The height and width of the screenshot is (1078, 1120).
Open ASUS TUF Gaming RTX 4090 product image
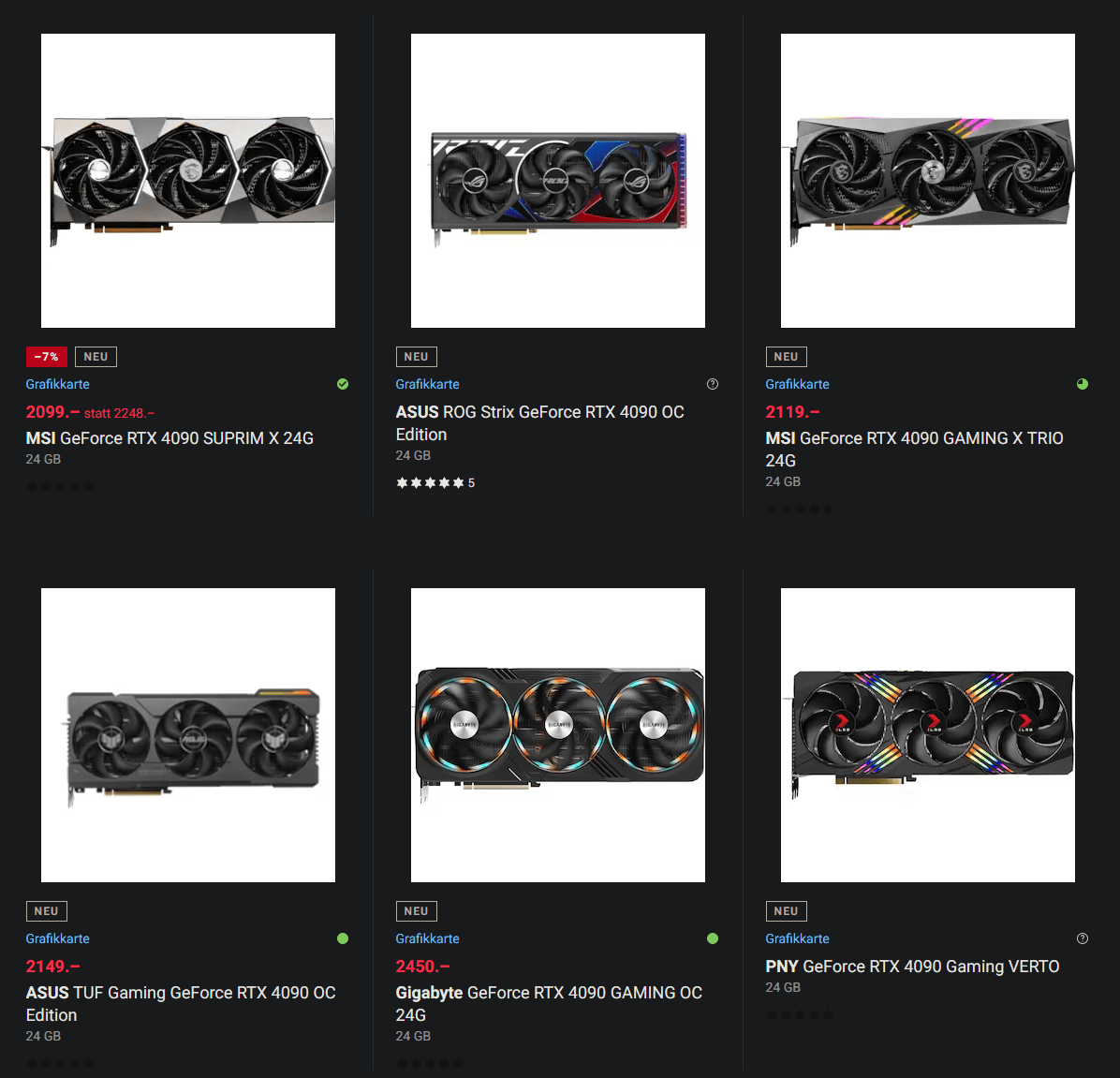(x=188, y=735)
